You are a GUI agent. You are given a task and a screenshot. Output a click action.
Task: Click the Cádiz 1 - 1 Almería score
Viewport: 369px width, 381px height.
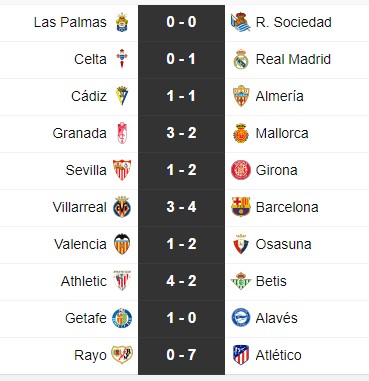(x=181, y=96)
